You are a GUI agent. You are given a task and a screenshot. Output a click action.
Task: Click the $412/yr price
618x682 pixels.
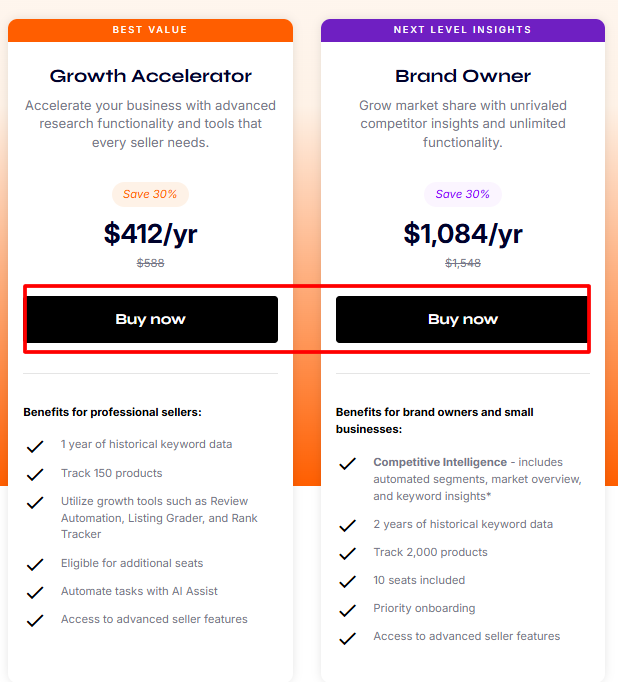[x=151, y=233]
